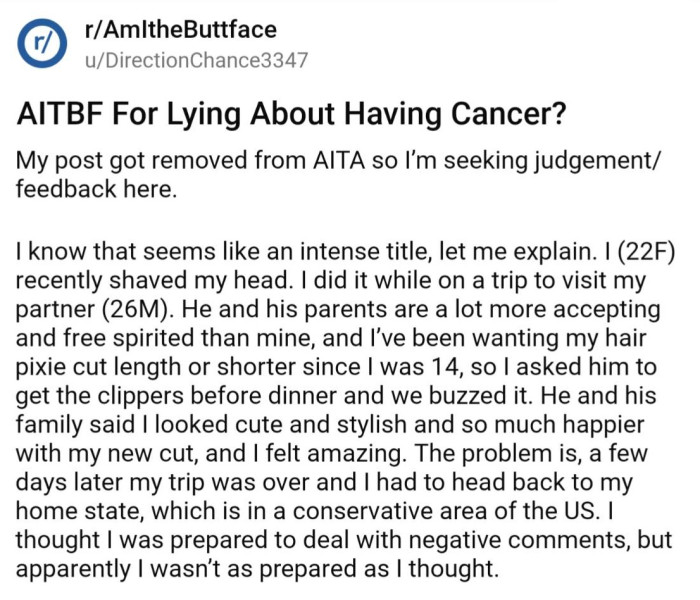Click the word Cancer? in the title
The height and width of the screenshot is (600, 700).
pos(508,114)
